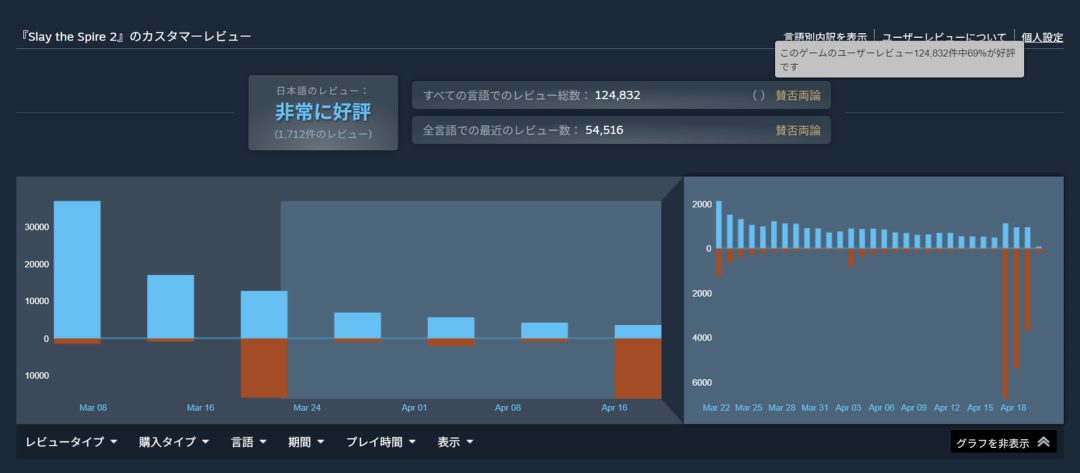Open the ユーザーレビューについて link
The height and width of the screenshot is (473, 1080).
(944, 37)
